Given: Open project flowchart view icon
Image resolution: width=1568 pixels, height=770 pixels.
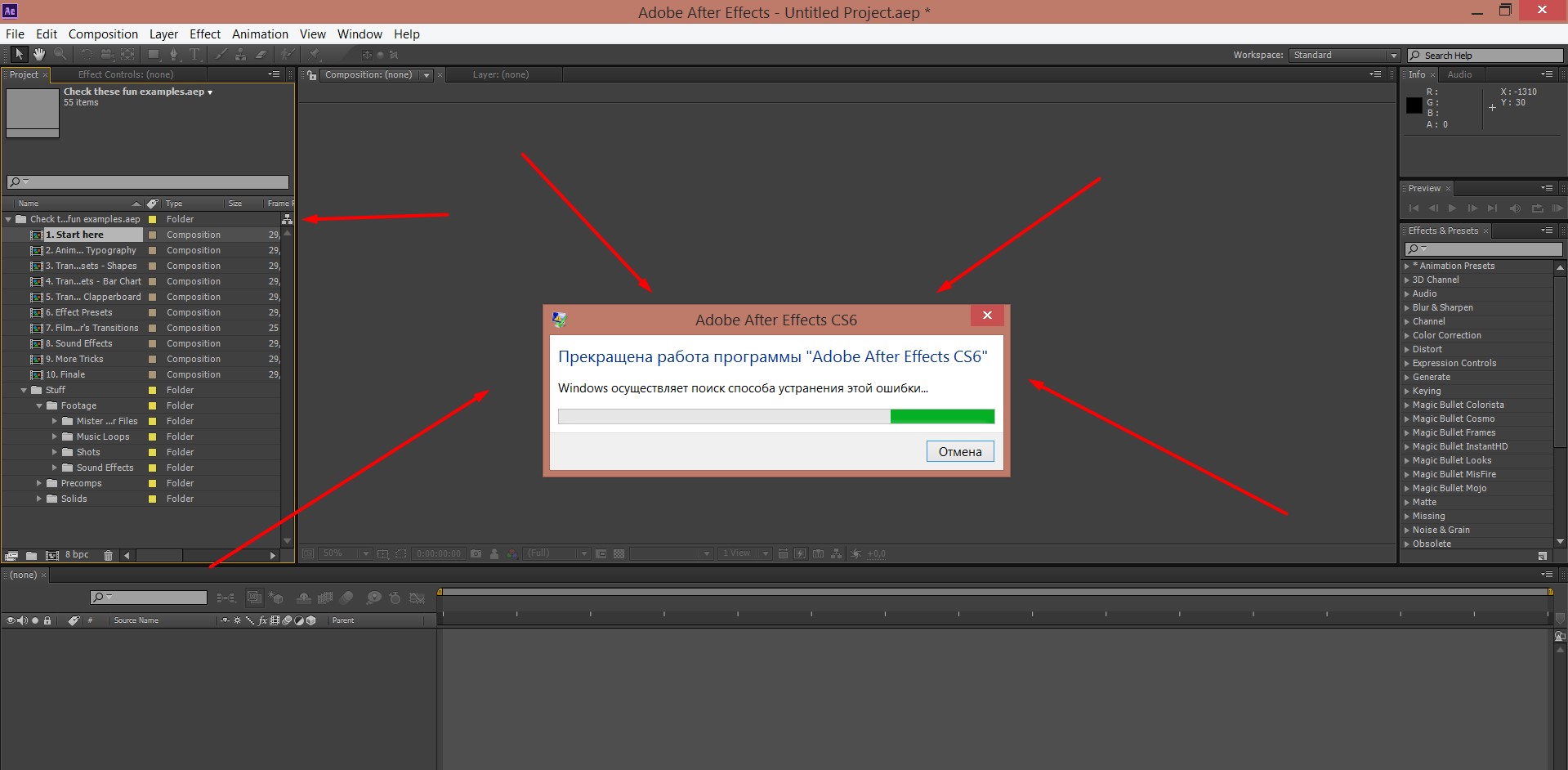Looking at the screenshot, I should 287,219.
